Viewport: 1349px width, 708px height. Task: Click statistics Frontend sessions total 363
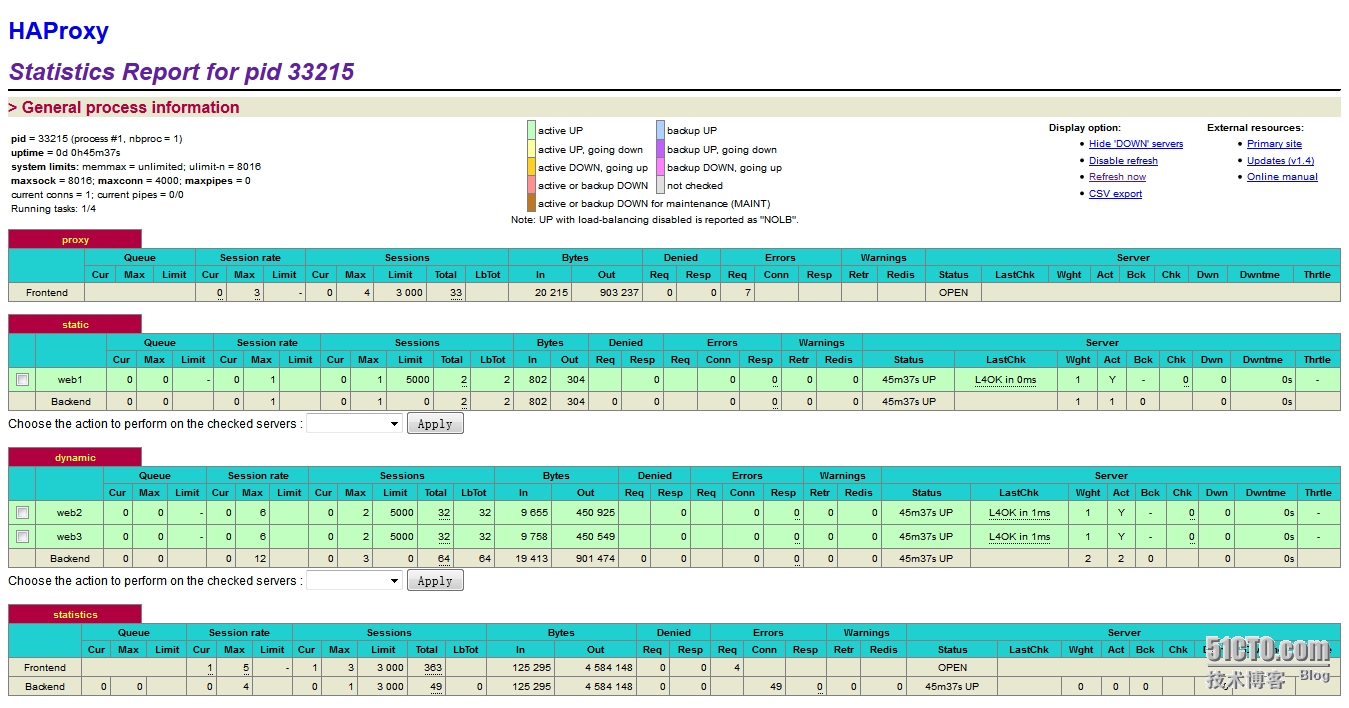coord(433,668)
